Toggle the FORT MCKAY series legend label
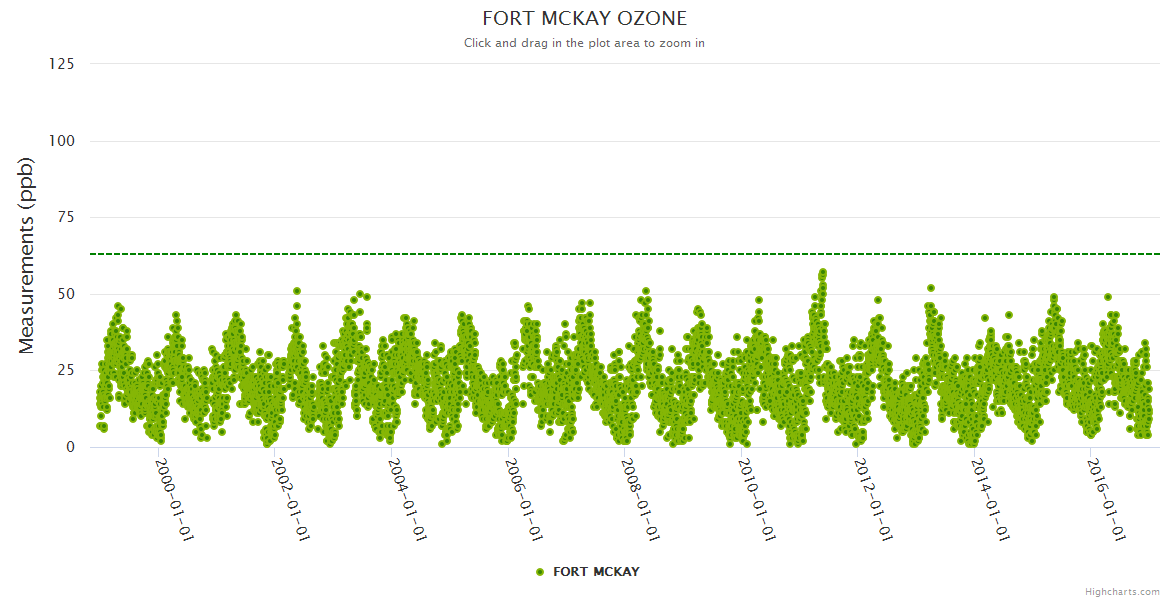The height and width of the screenshot is (600, 1170). pyautogui.click(x=596, y=572)
